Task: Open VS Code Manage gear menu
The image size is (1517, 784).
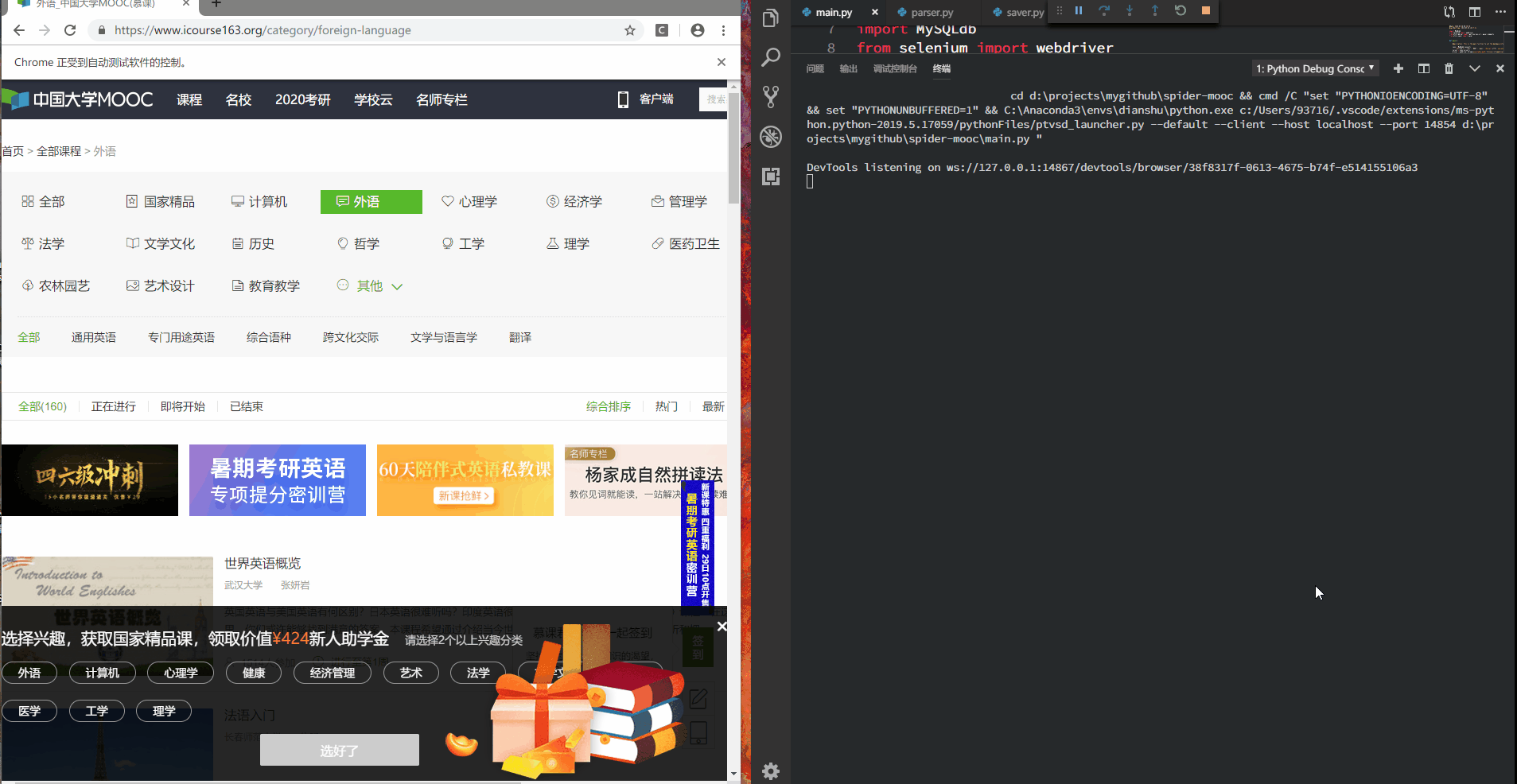Action: coord(770,770)
